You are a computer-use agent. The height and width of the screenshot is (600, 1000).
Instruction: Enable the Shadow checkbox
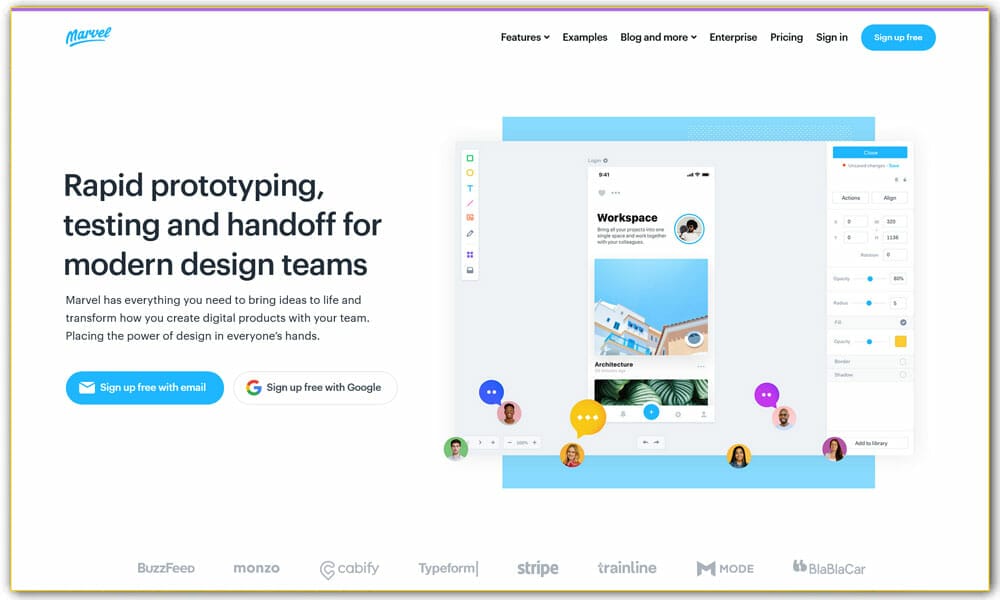tap(903, 375)
